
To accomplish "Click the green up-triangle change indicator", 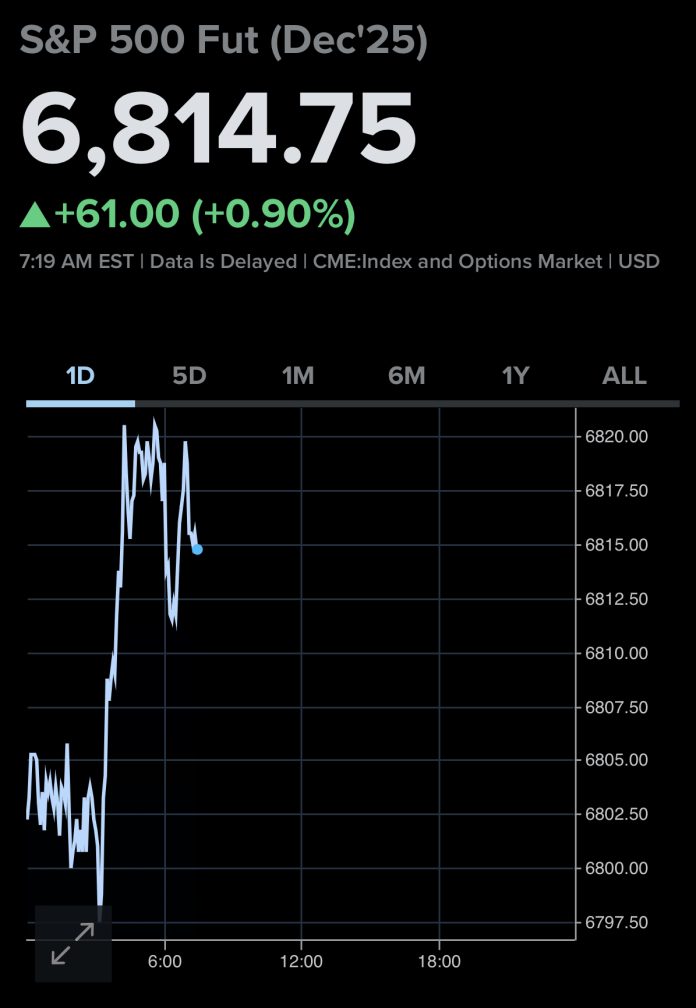I will click(x=36, y=214).
